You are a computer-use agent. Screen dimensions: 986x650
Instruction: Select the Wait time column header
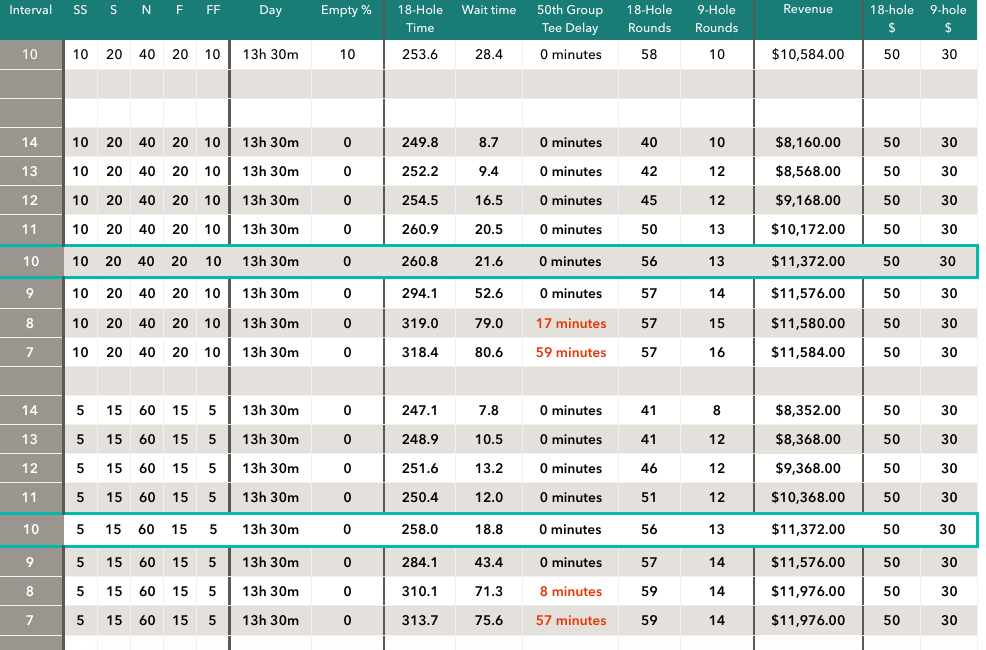pyautogui.click(x=489, y=10)
